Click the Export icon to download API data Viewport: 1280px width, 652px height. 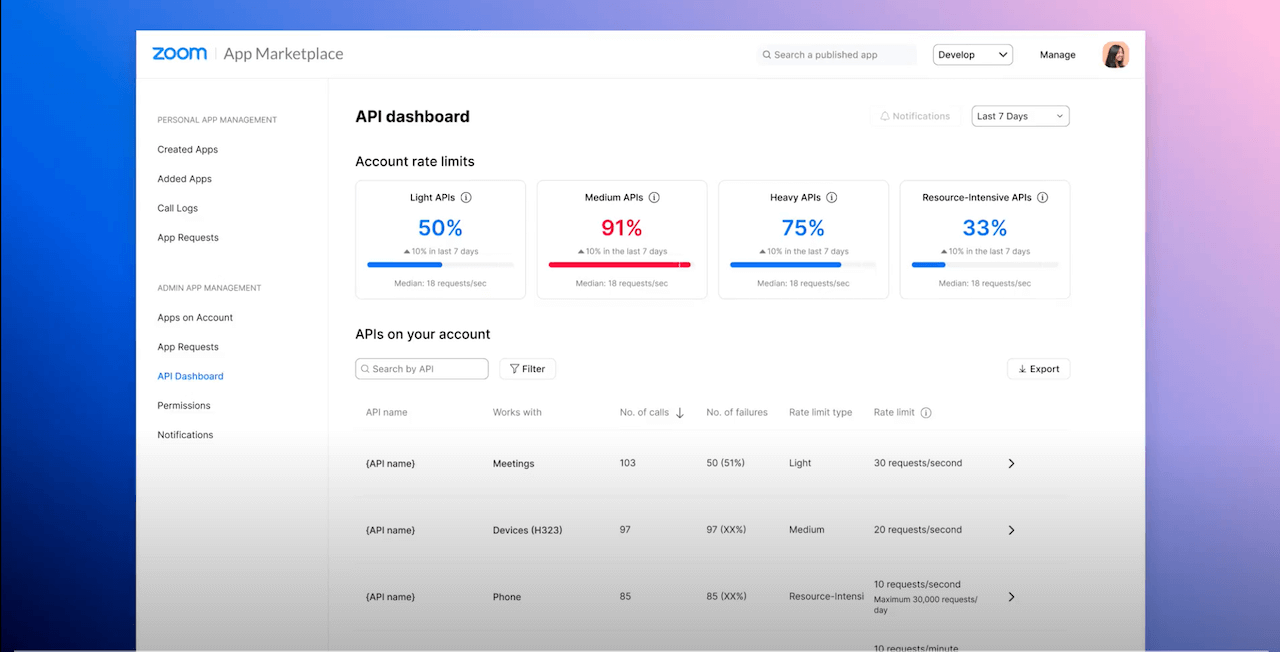(x=1021, y=368)
